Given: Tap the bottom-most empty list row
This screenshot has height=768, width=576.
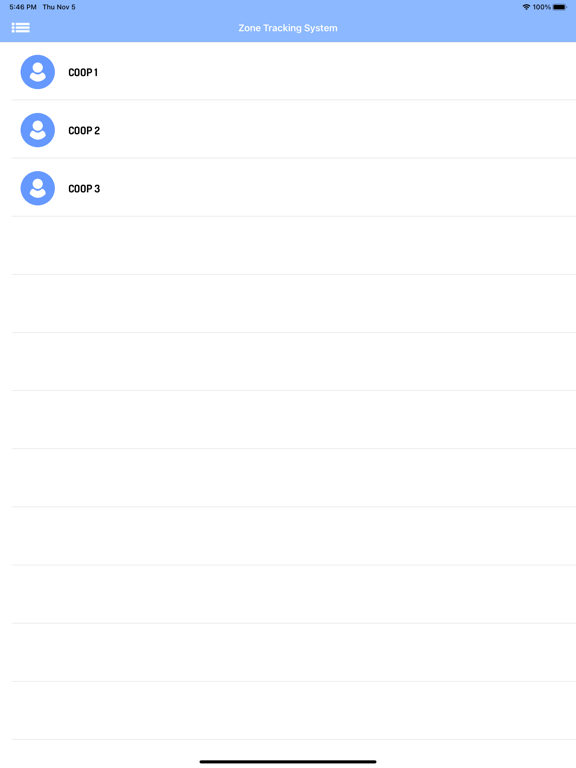Looking at the screenshot, I should point(294,711).
